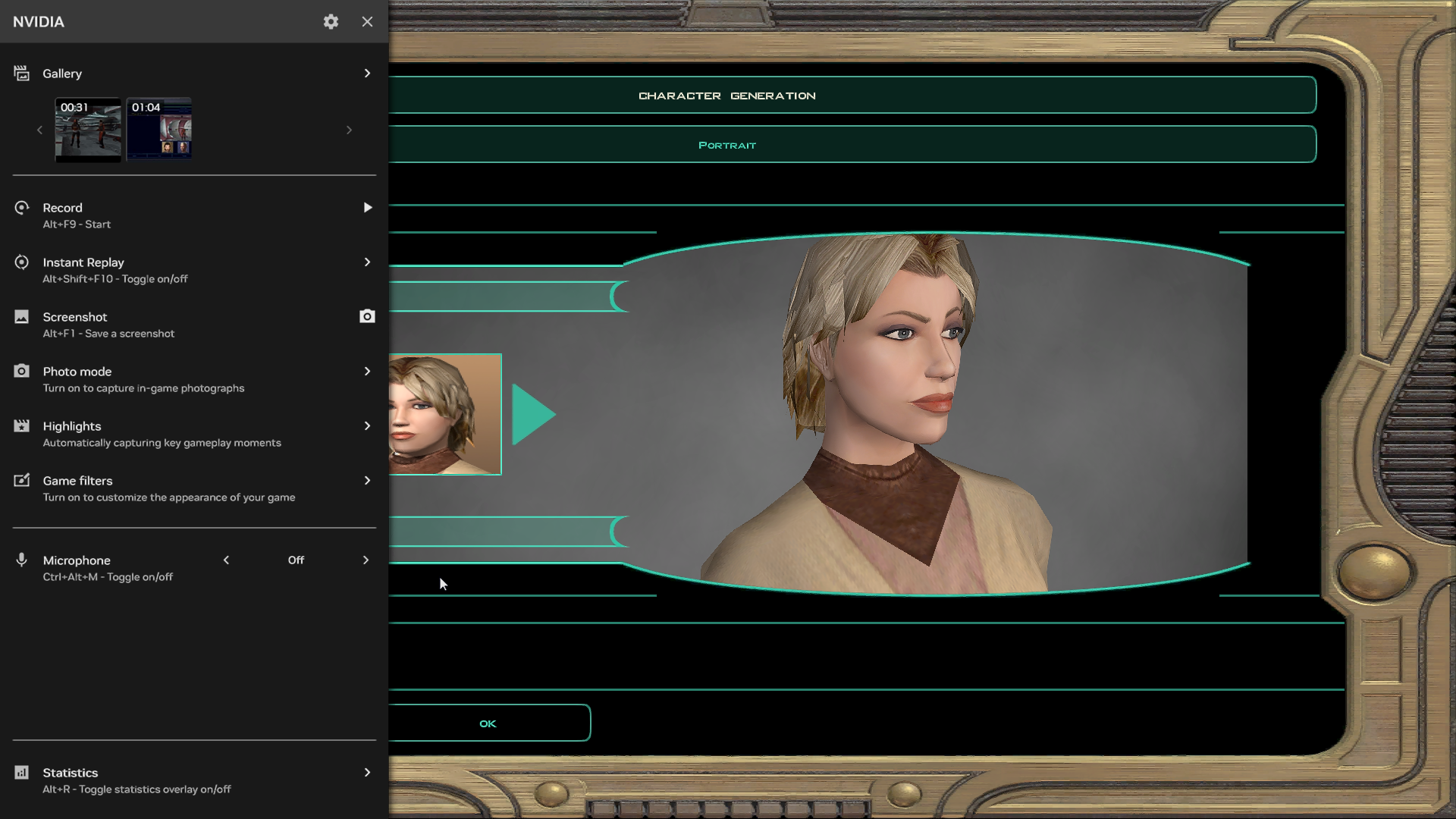The width and height of the screenshot is (1456, 819).
Task: Start recording with the play arrow
Action: pos(367,207)
